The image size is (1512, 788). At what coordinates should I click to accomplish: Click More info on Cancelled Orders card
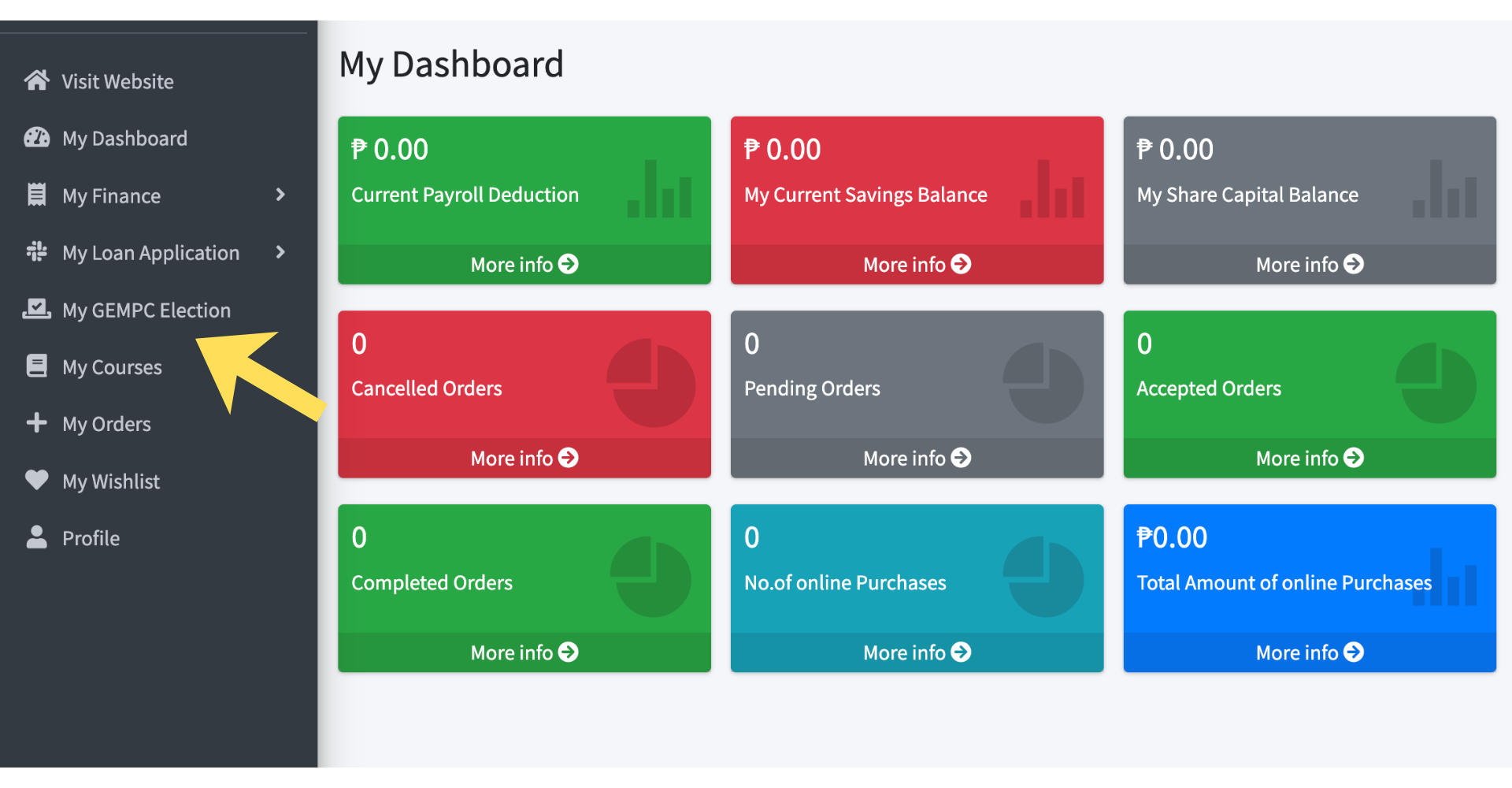point(524,459)
